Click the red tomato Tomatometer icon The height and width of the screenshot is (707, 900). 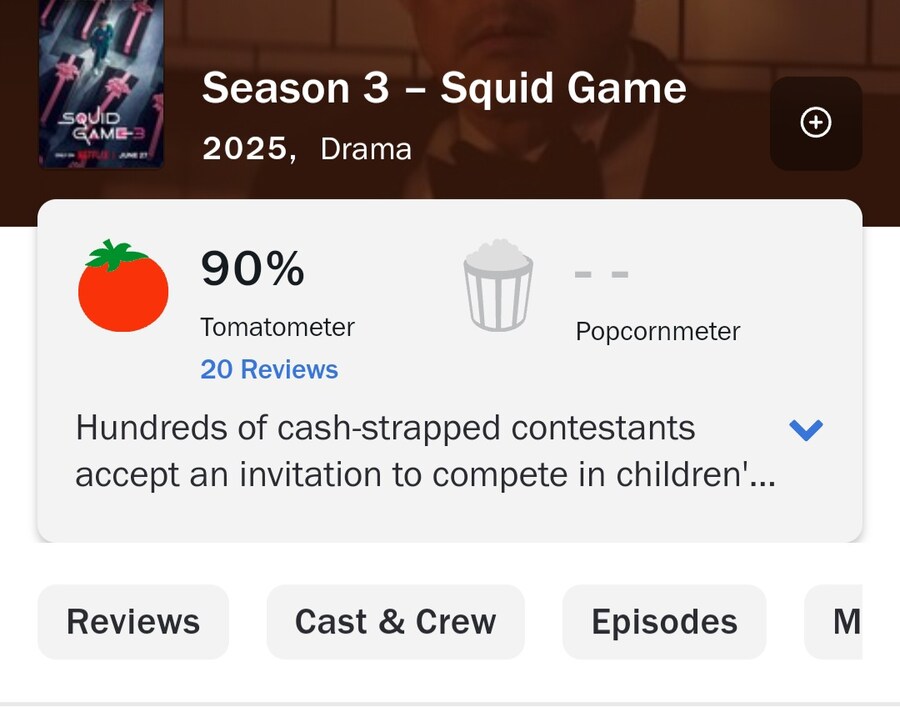tap(123, 285)
